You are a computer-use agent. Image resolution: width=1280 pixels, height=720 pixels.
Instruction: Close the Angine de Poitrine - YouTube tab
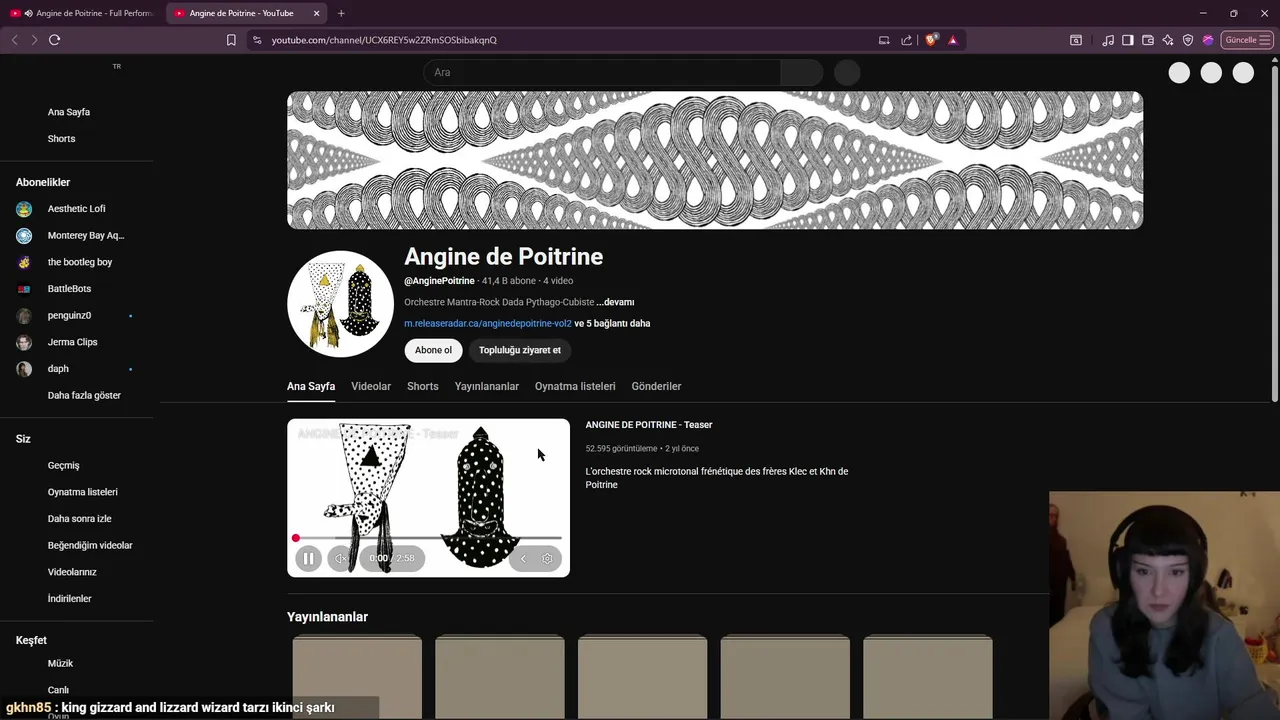click(x=317, y=13)
